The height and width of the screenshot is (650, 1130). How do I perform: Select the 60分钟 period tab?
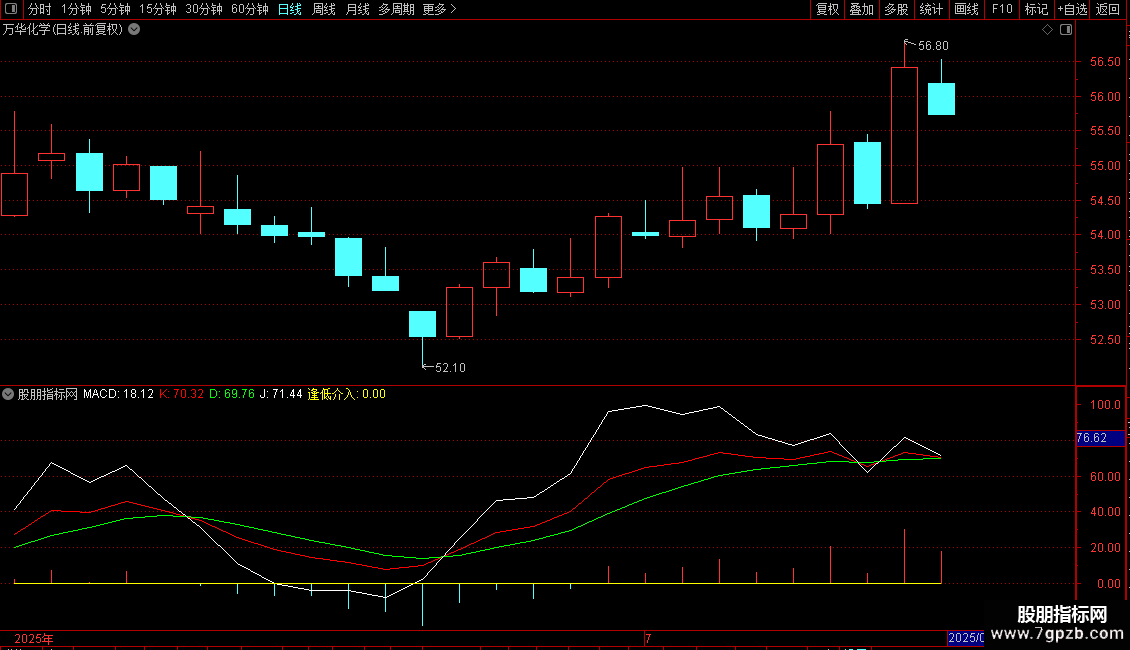pos(249,9)
